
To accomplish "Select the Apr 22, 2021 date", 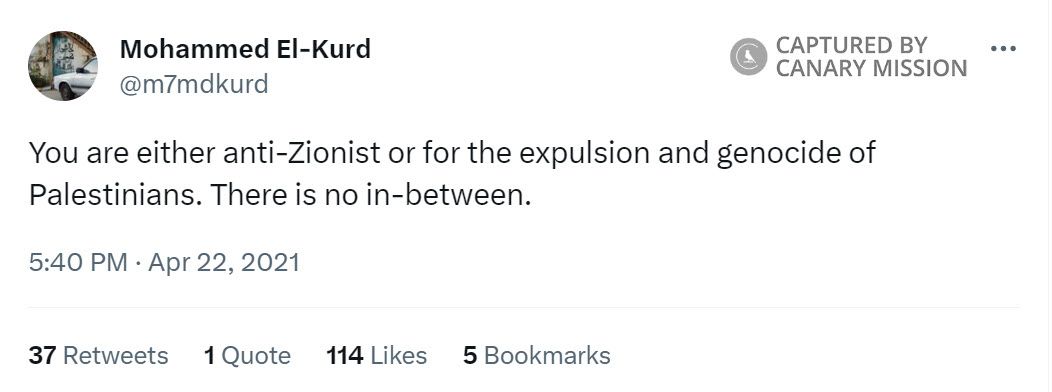I will click(x=223, y=262).
